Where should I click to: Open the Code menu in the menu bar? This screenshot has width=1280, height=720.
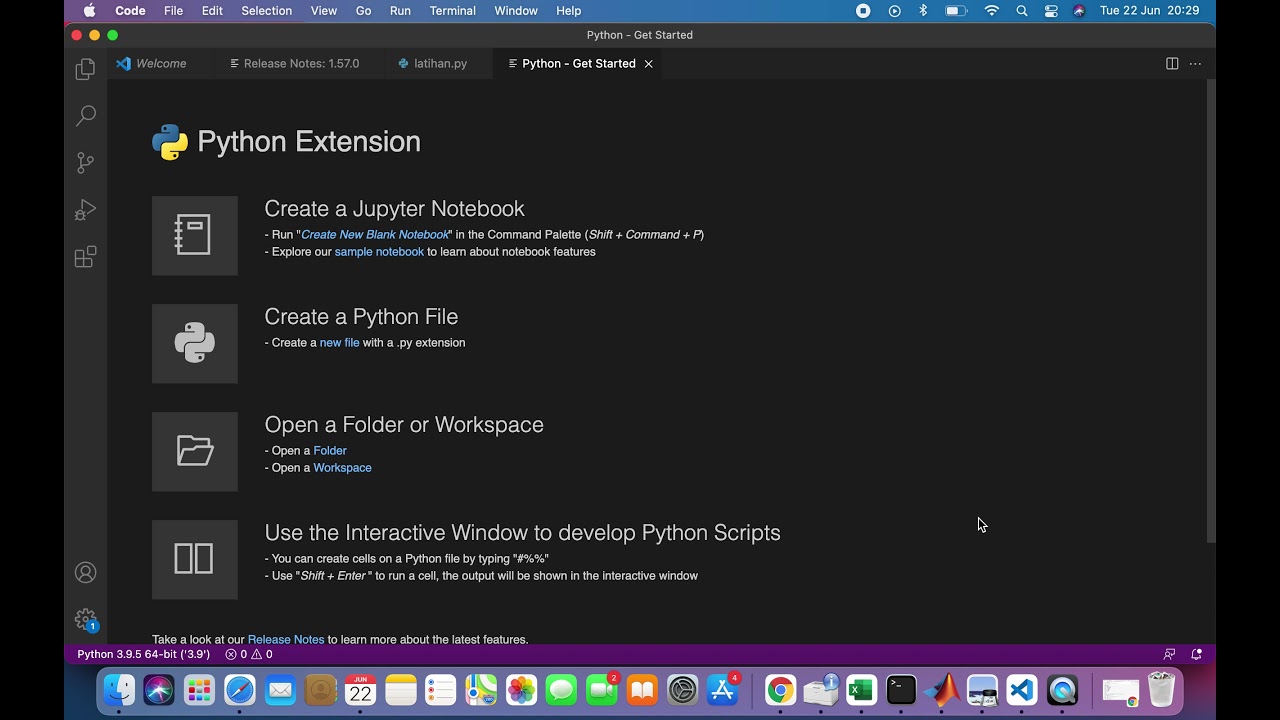click(x=130, y=11)
